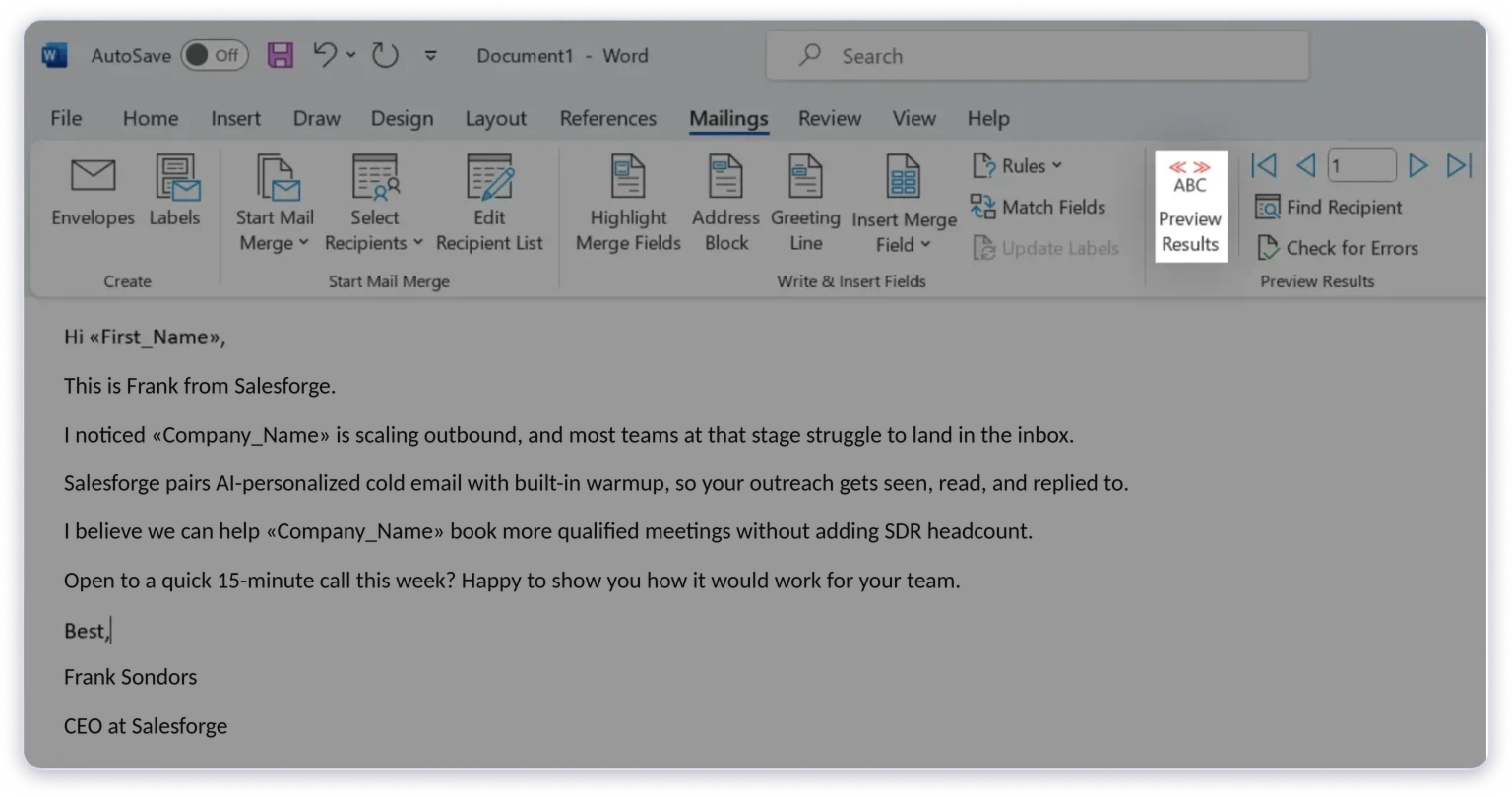Screen dimensions: 1512x797
Task: Open the View tab
Action: 913,118
